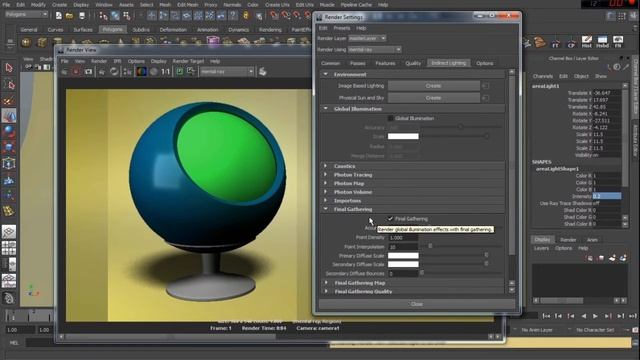This screenshot has width=640, height=360.
Task: Expand the Caustics section
Action: 326,166
